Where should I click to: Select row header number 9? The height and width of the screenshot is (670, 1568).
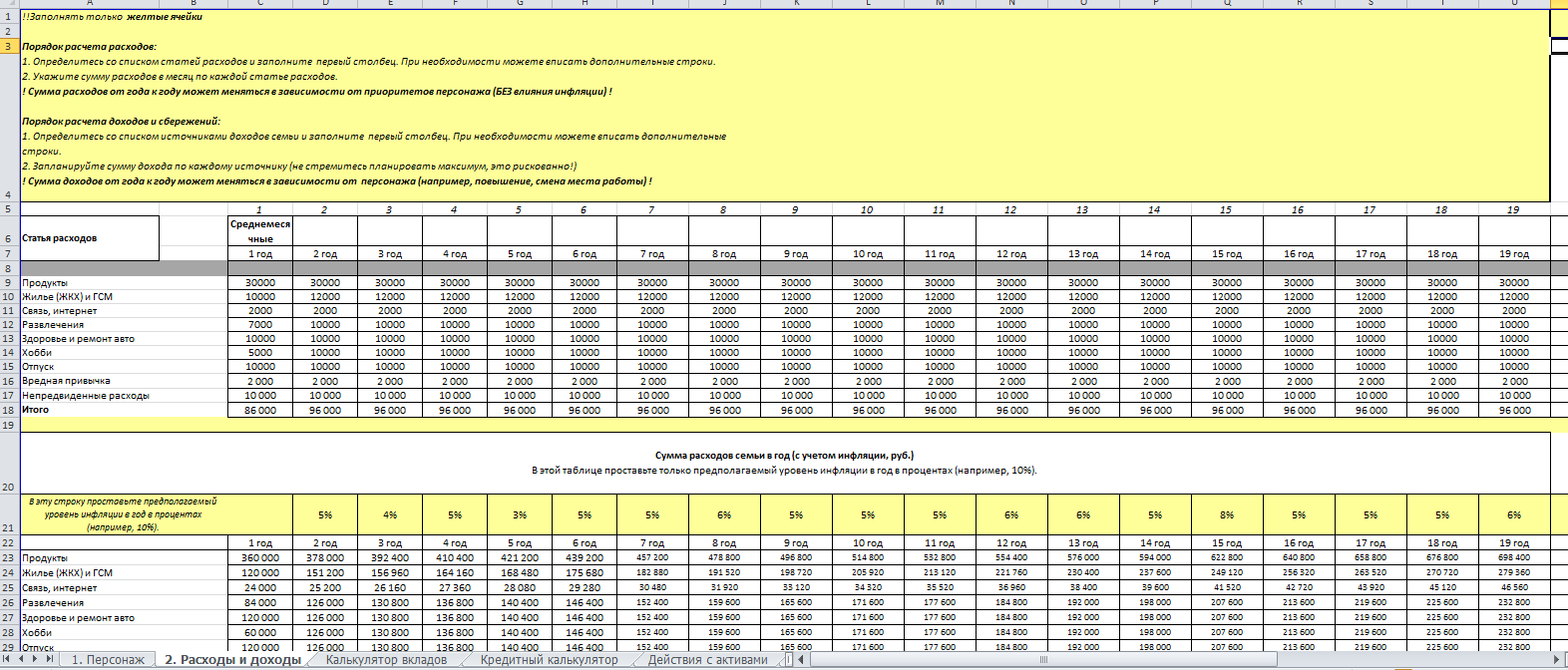tap(9, 282)
